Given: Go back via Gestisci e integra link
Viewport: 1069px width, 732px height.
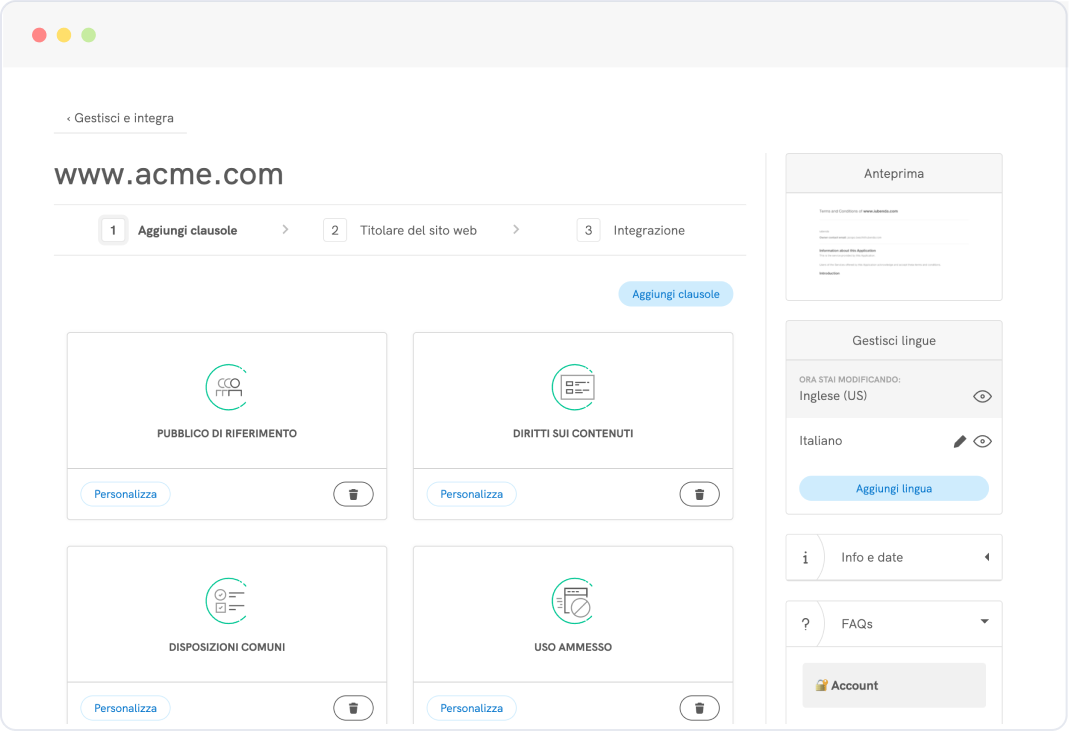Looking at the screenshot, I should tap(120, 118).
